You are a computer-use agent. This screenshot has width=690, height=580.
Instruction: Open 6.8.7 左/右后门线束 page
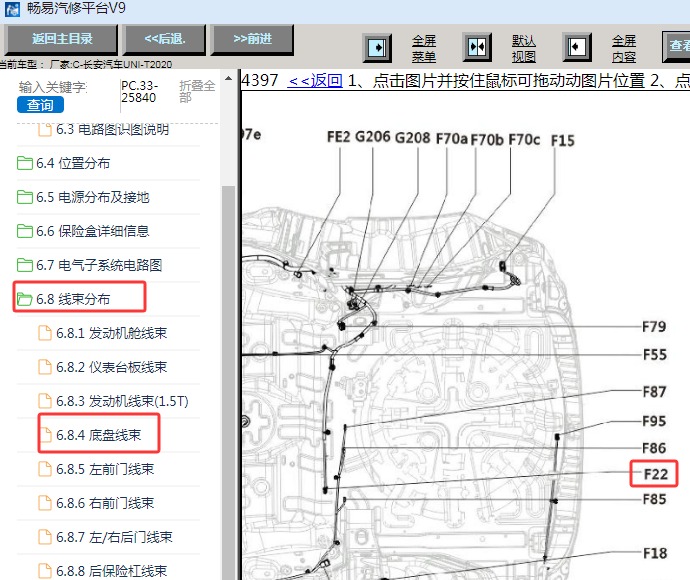[114, 537]
